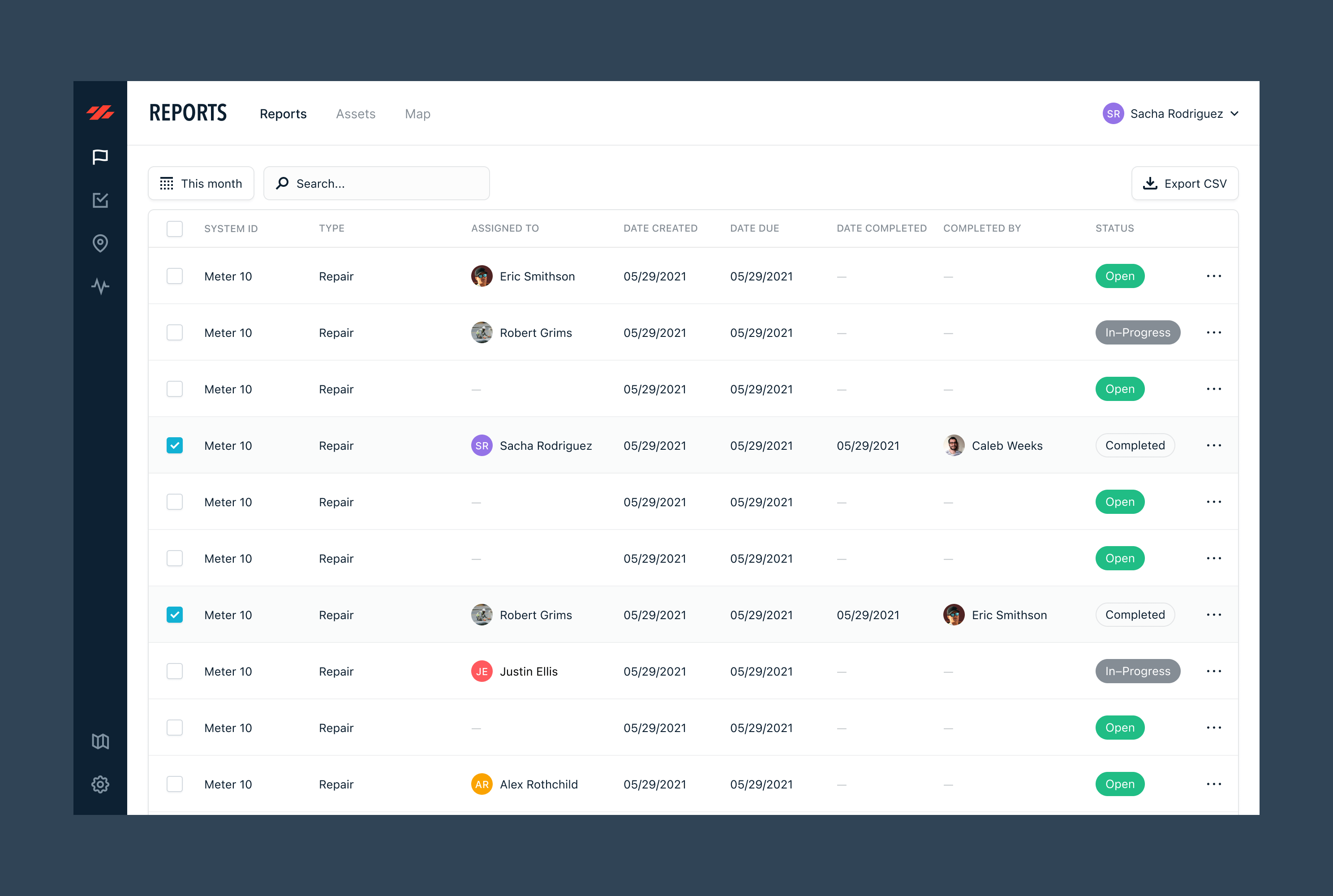Screen dimensions: 1333x896
Task: Open row actions menu for Justin Ellis row
Action: [x=1213, y=671]
